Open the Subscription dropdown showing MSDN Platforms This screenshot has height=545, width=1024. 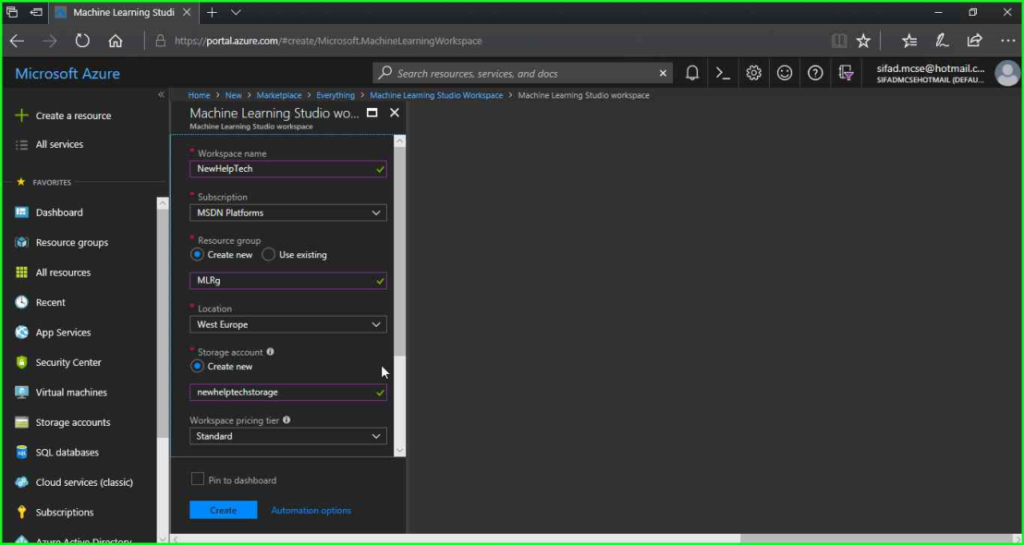point(288,213)
